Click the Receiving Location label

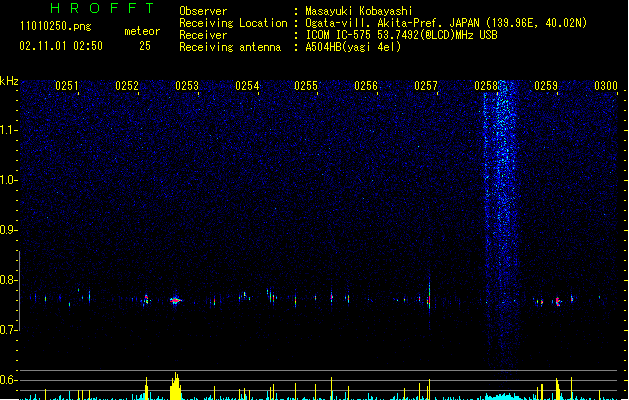point(233,23)
